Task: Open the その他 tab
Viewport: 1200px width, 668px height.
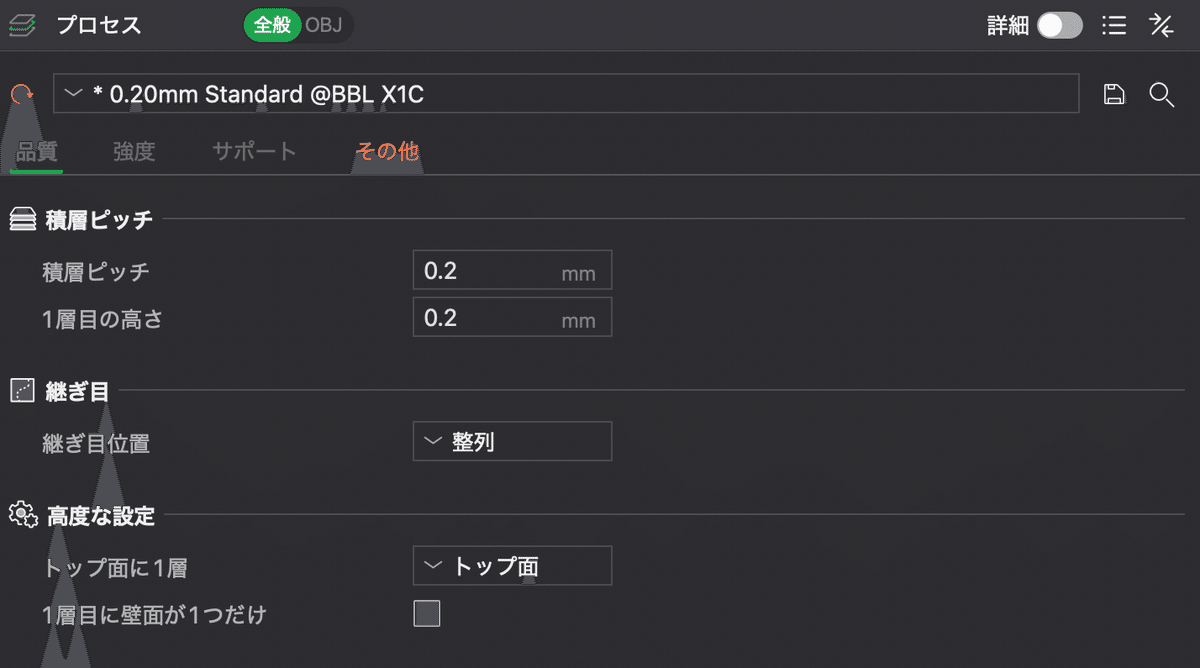Action: click(386, 151)
